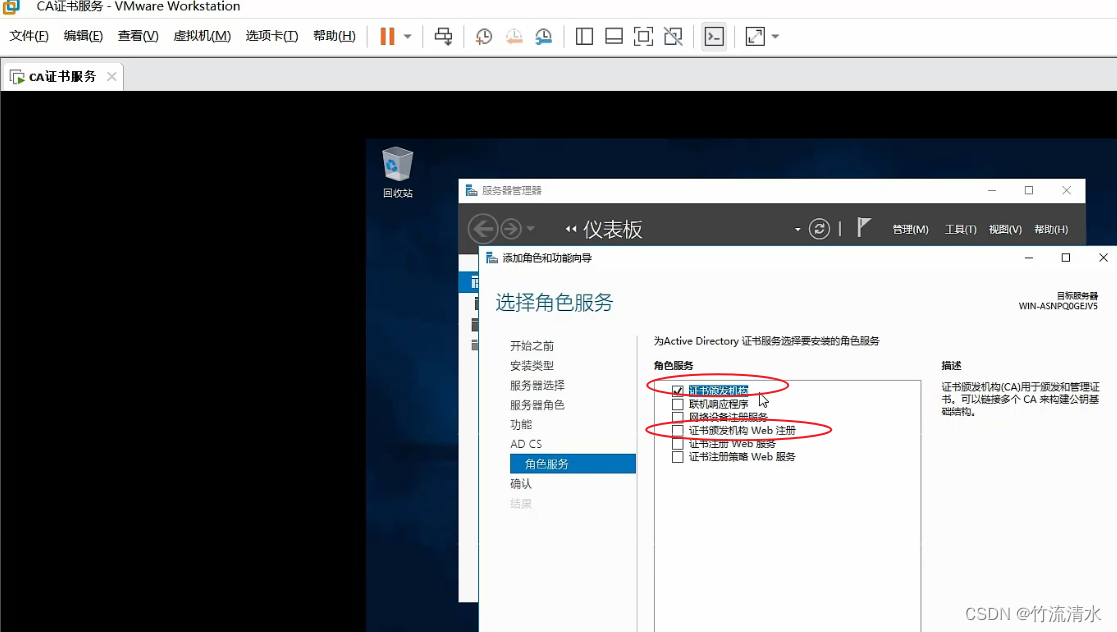This screenshot has height=632, width=1117.
Task: Close the CA证书服务 tab
Action: [x=112, y=76]
